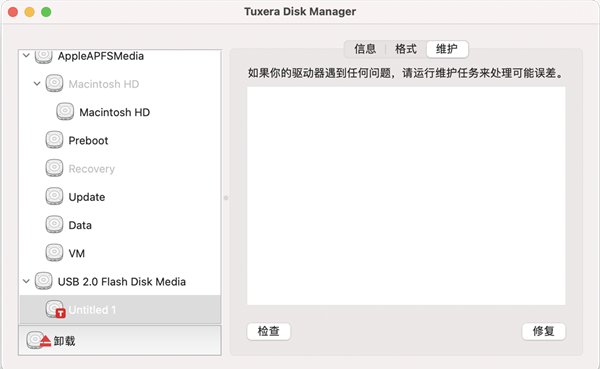The width and height of the screenshot is (600, 369).
Task: Click the Tuxera Disk Manager window title
Action: [300, 11]
